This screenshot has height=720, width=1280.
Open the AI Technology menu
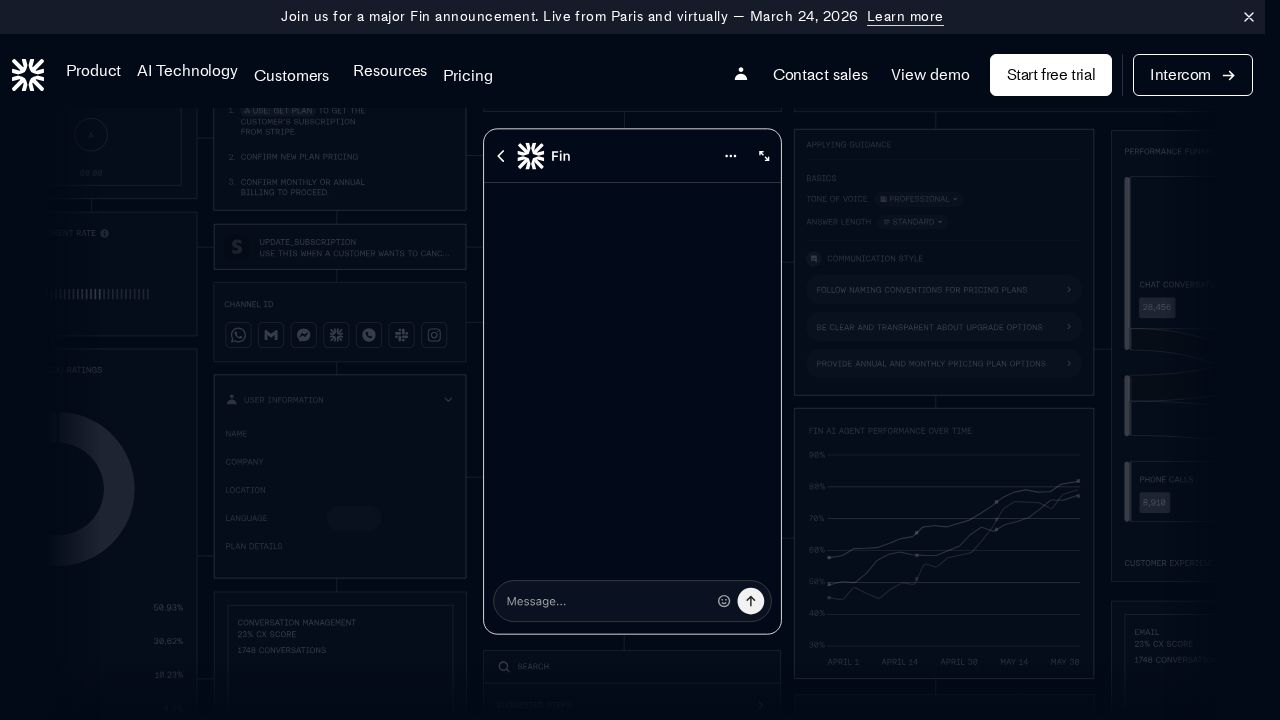[187, 71]
